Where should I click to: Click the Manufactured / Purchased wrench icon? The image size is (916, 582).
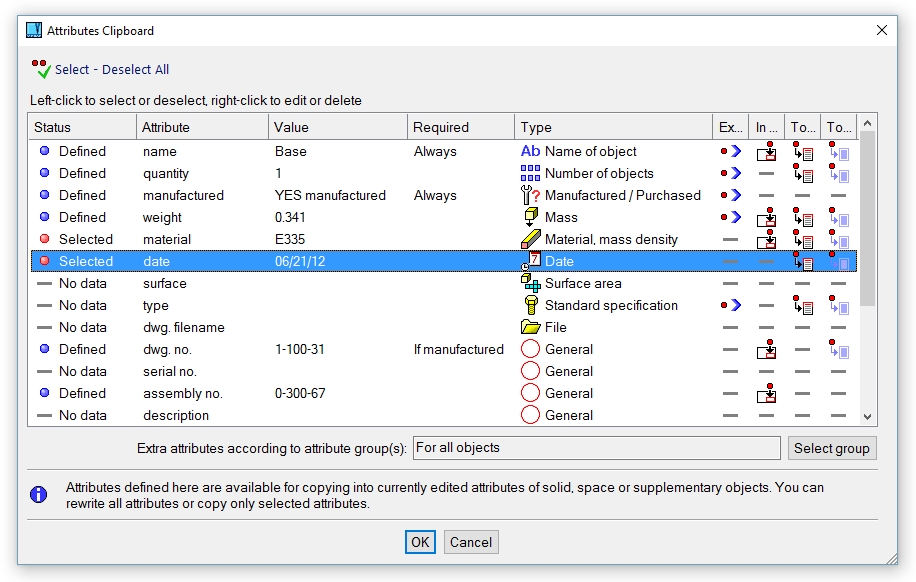tap(530, 195)
